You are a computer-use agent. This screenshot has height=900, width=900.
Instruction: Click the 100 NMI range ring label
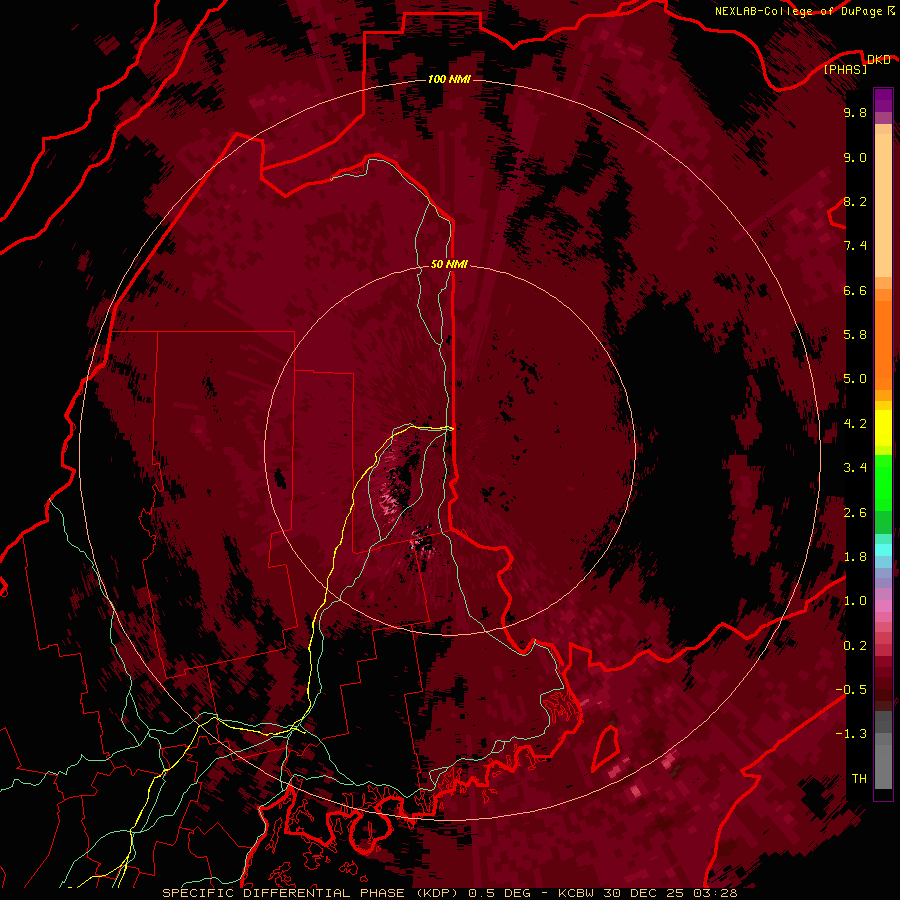click(x=449, y=79)
